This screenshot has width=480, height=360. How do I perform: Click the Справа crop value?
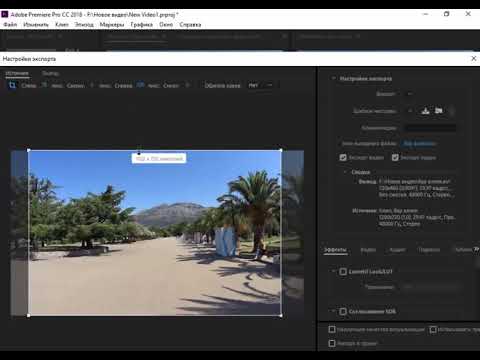pyautogui.click(x=140, y=86)
